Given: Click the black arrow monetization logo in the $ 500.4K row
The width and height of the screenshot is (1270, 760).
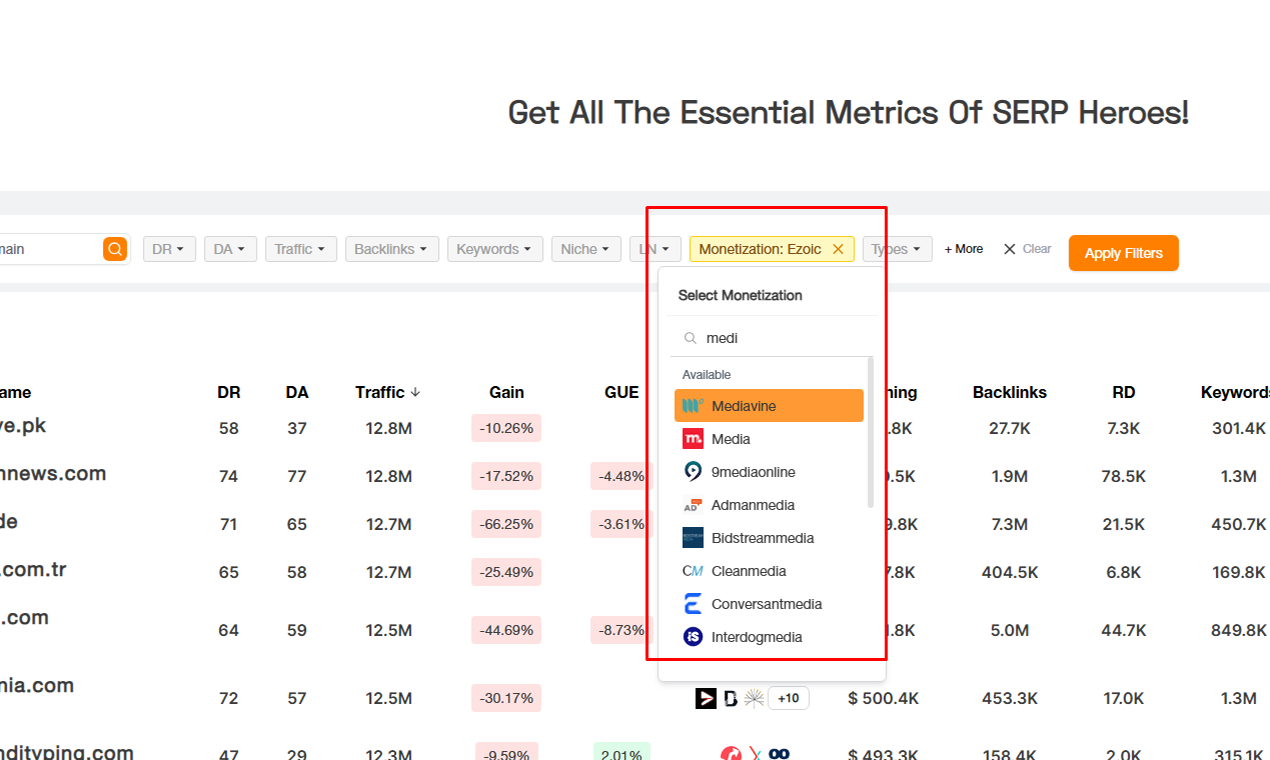Looking at the screenshot, I should tap(706, 698).
